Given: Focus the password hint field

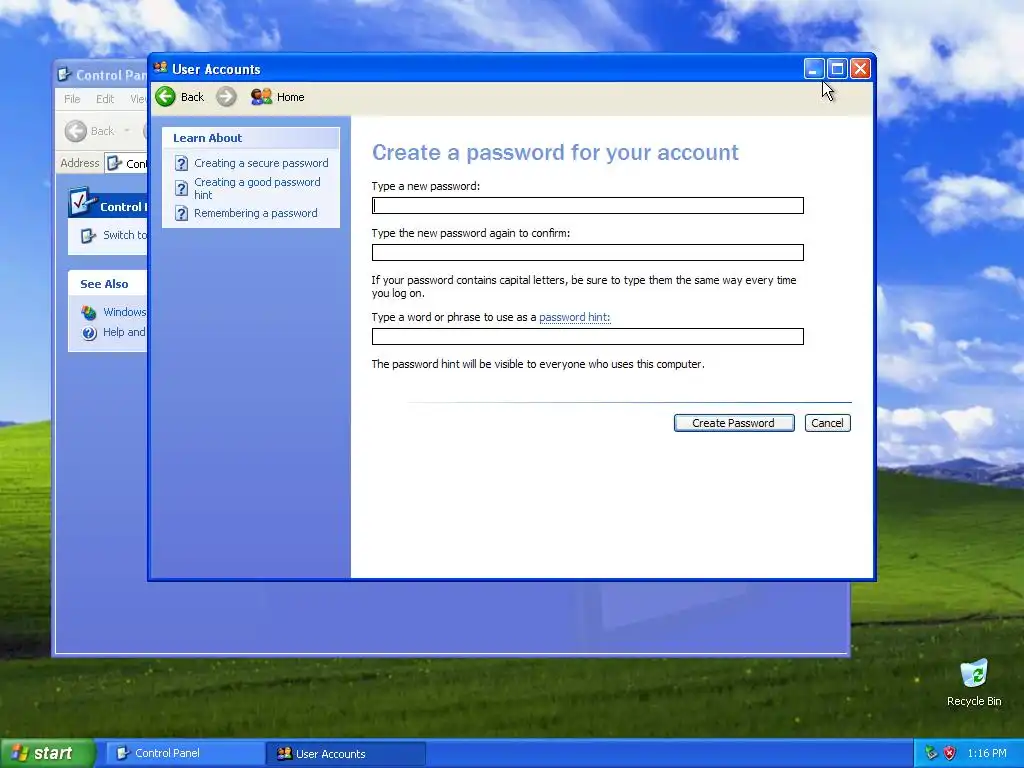Looking at the screenshot, I should click(588, 336).
